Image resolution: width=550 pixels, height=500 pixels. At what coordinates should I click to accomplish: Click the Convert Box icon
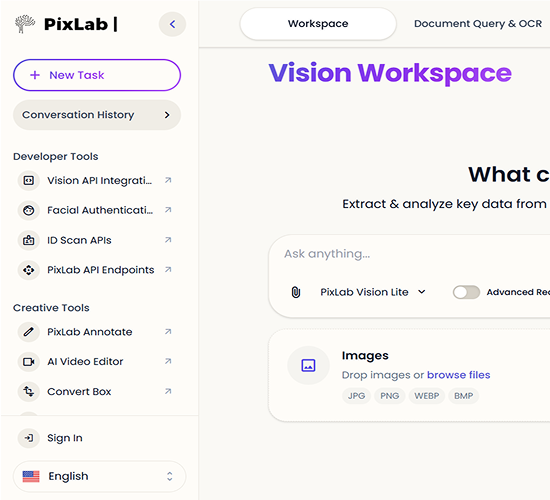pyautogui.click(x=28, y=391)
